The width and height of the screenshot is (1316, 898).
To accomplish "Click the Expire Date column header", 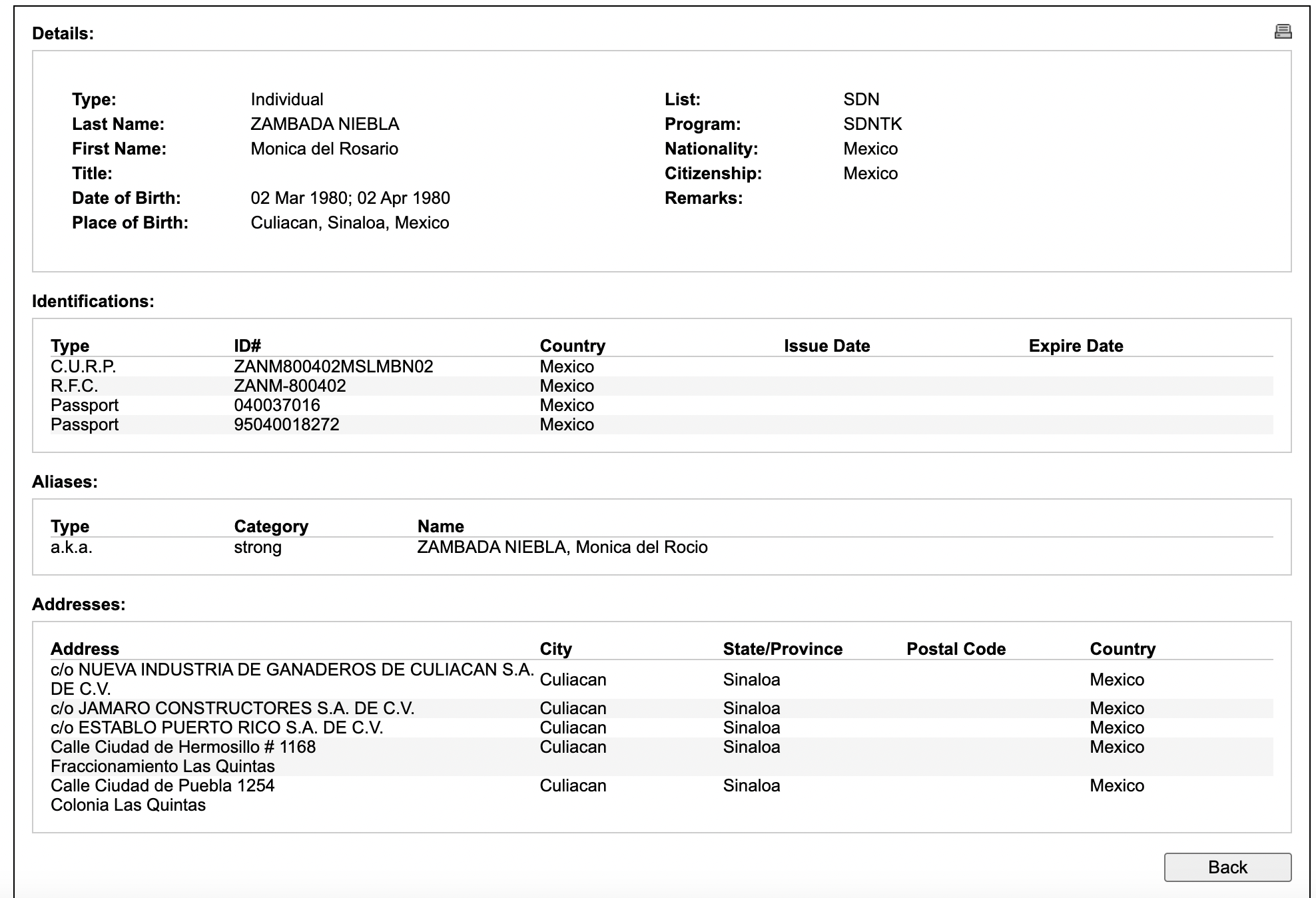I will point(1076,346).
